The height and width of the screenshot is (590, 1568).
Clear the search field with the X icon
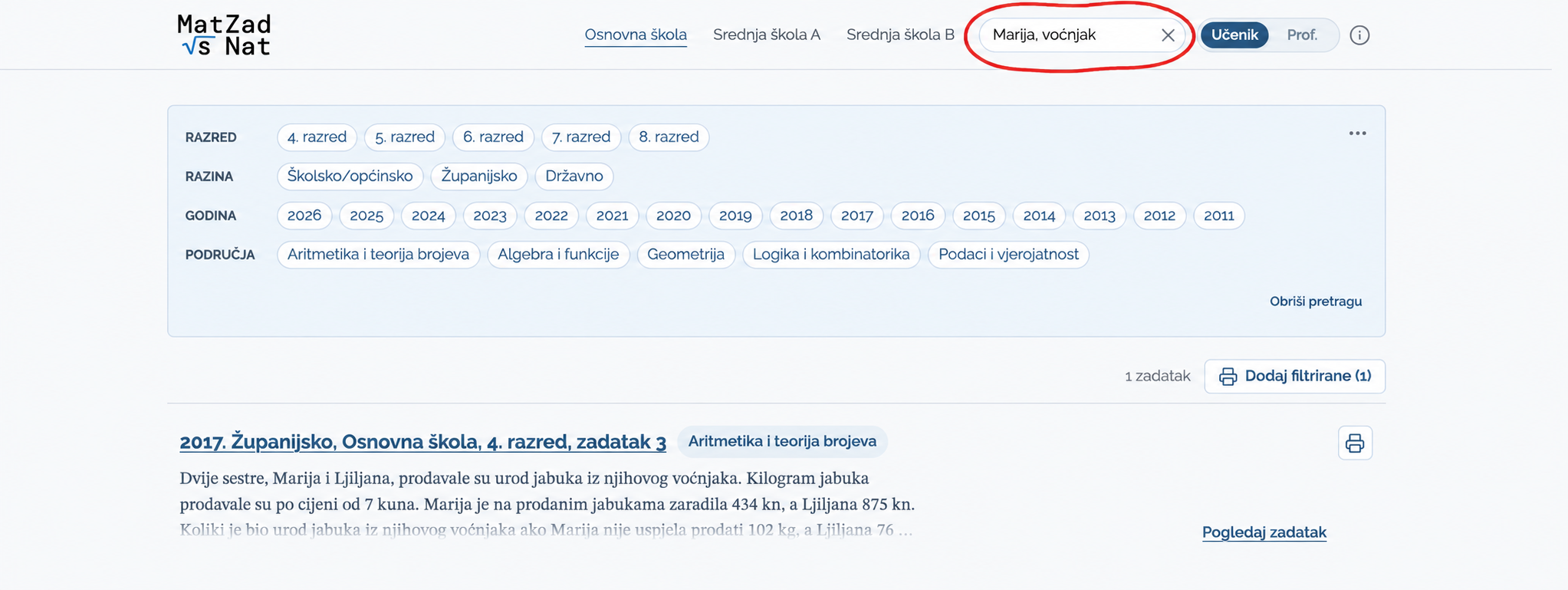tap(1168, 35)
